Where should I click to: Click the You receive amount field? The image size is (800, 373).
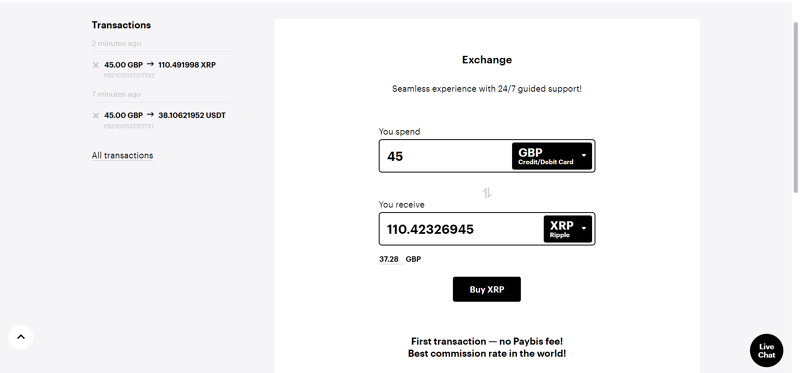click(x=461, y=229)
